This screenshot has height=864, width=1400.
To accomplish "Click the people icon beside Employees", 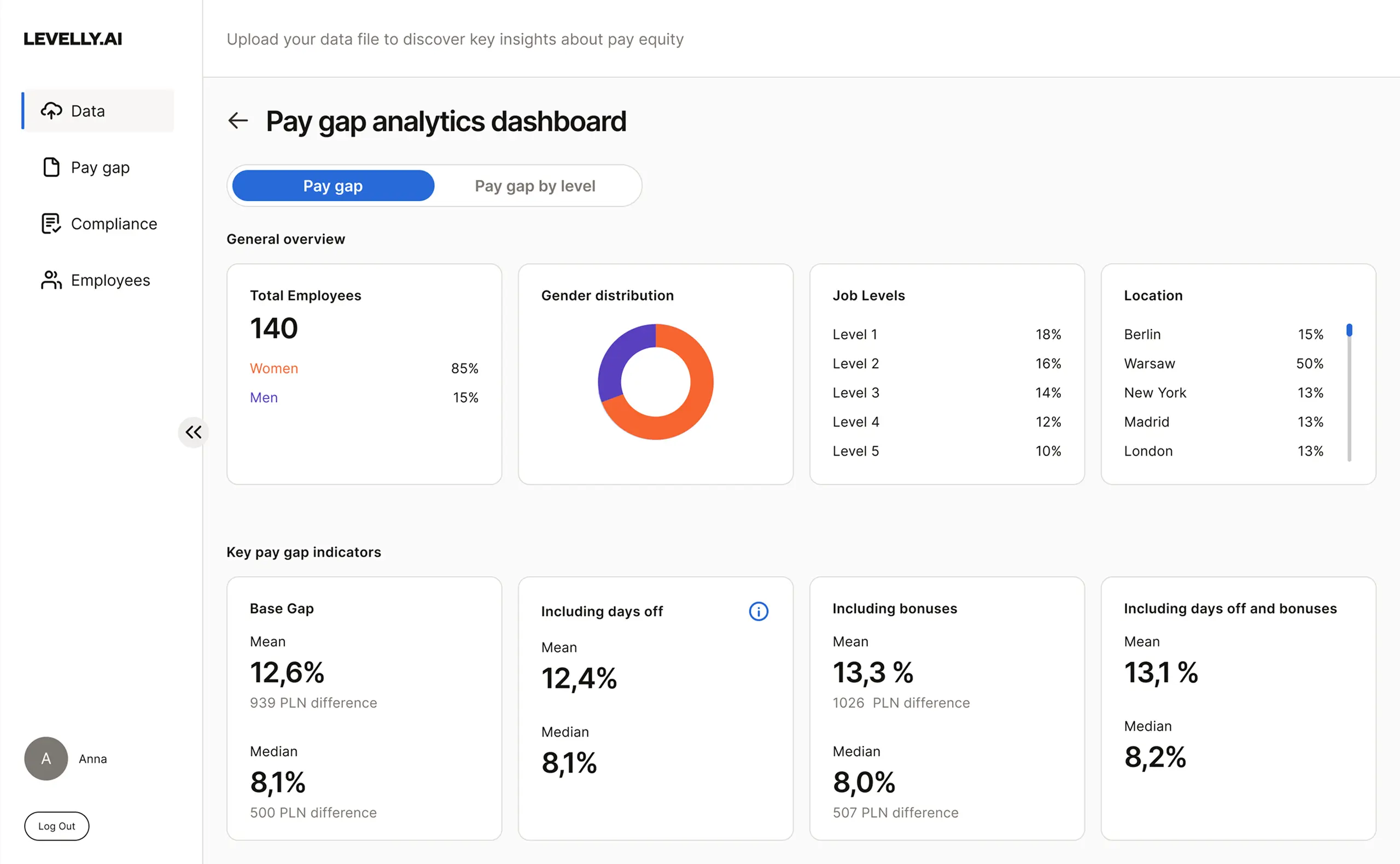I will coord(51,280).
